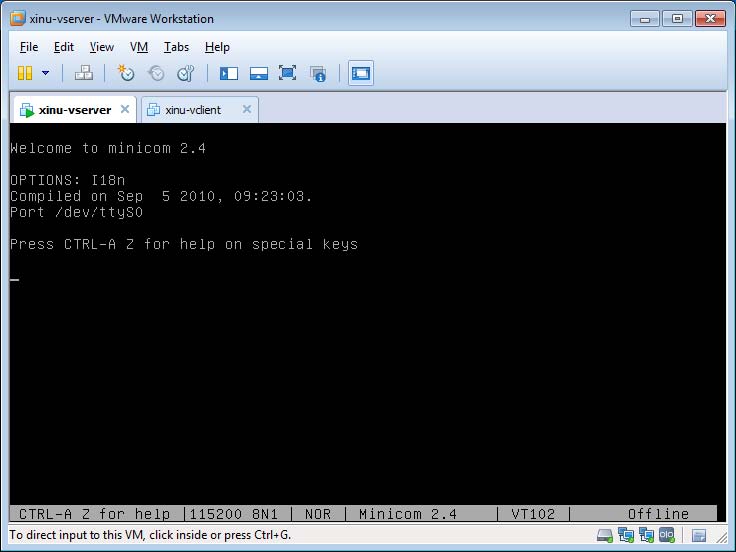Click 'Welcome to minicom 2.4' text line

108,148
